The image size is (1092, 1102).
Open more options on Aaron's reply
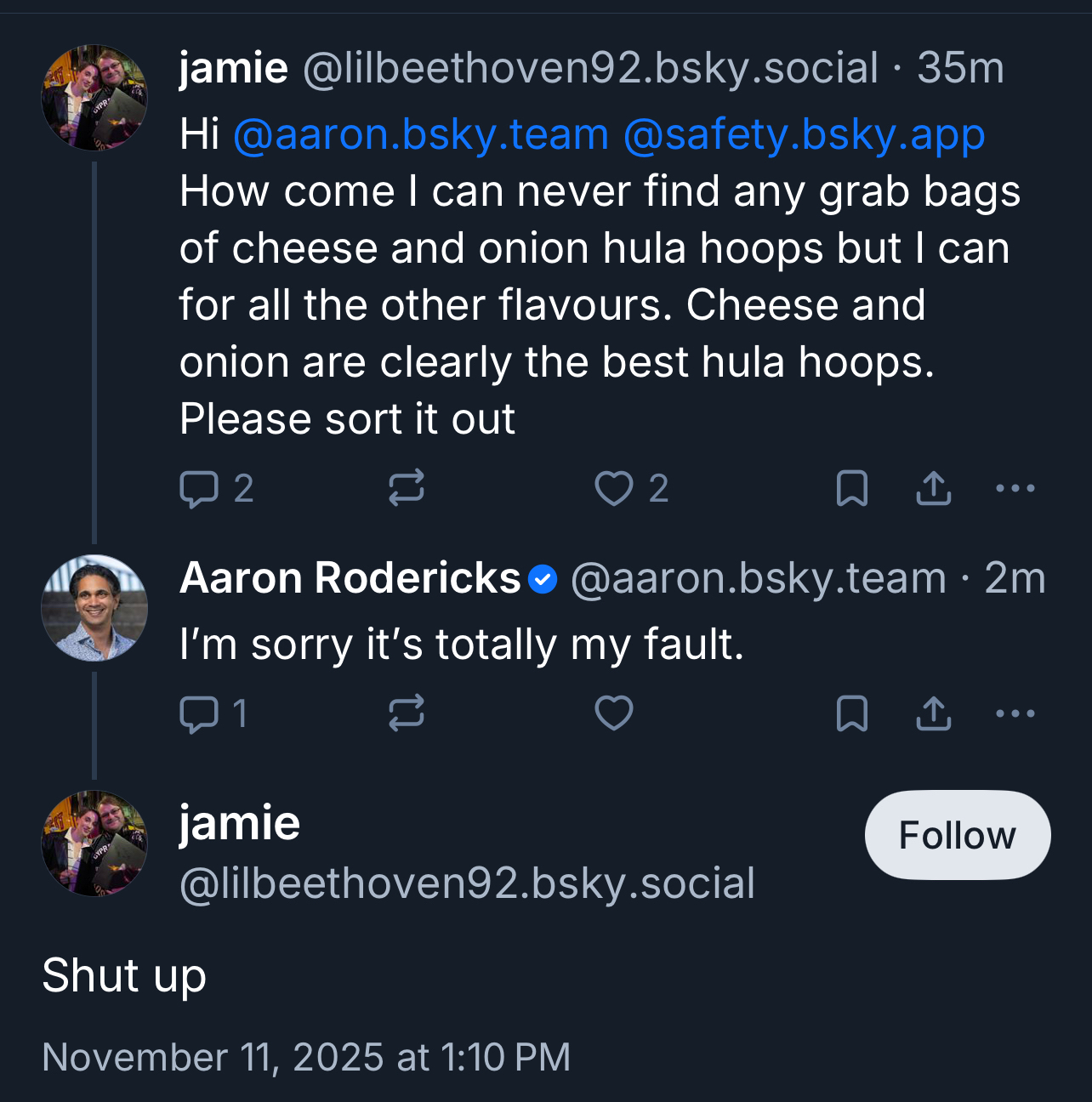coord(1015,713)
